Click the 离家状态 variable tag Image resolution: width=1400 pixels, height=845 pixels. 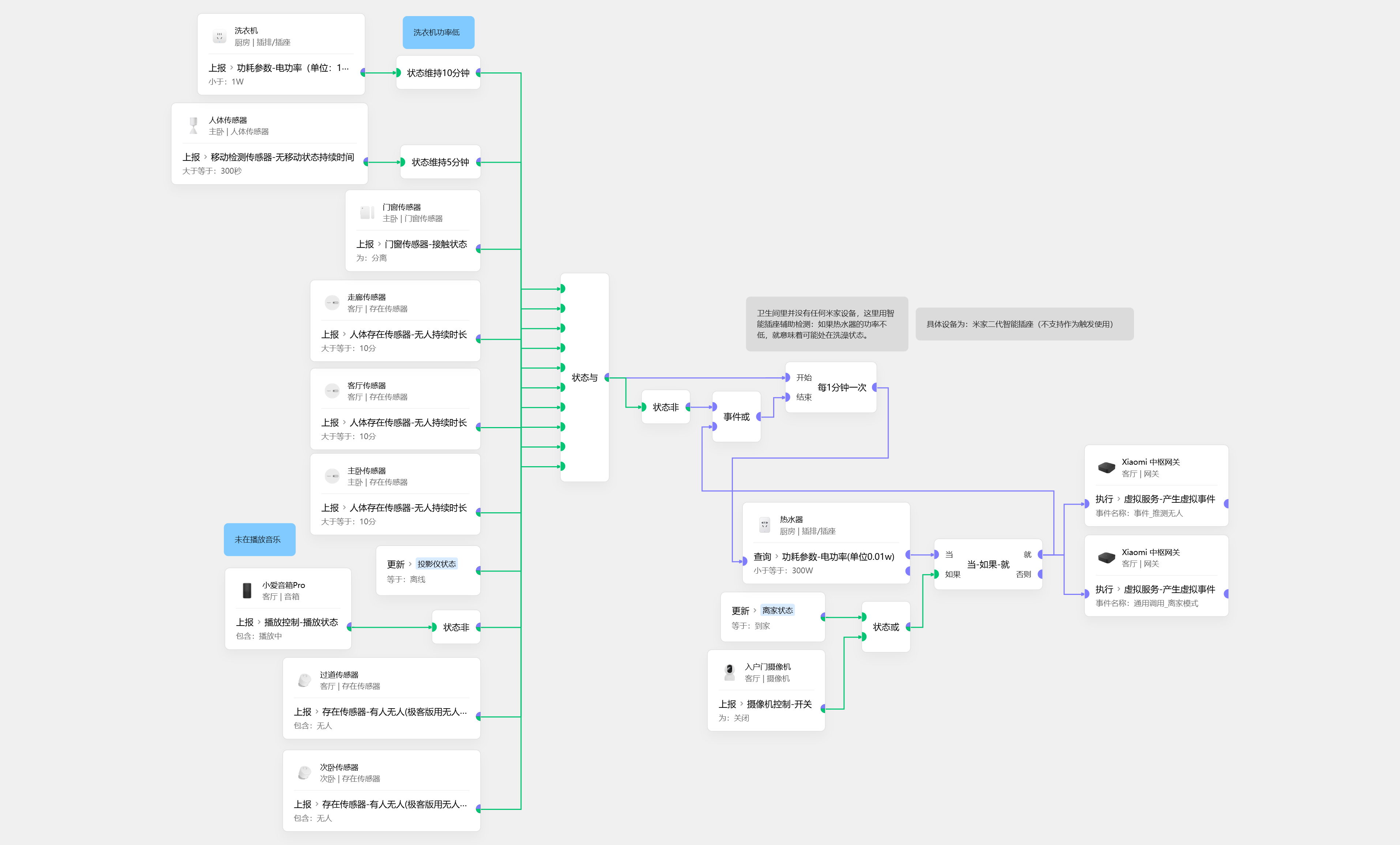coord(777,611)
